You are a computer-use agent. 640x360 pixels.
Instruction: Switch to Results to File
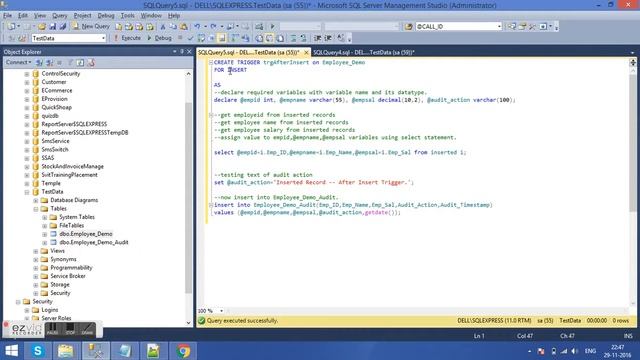point(280,38)
